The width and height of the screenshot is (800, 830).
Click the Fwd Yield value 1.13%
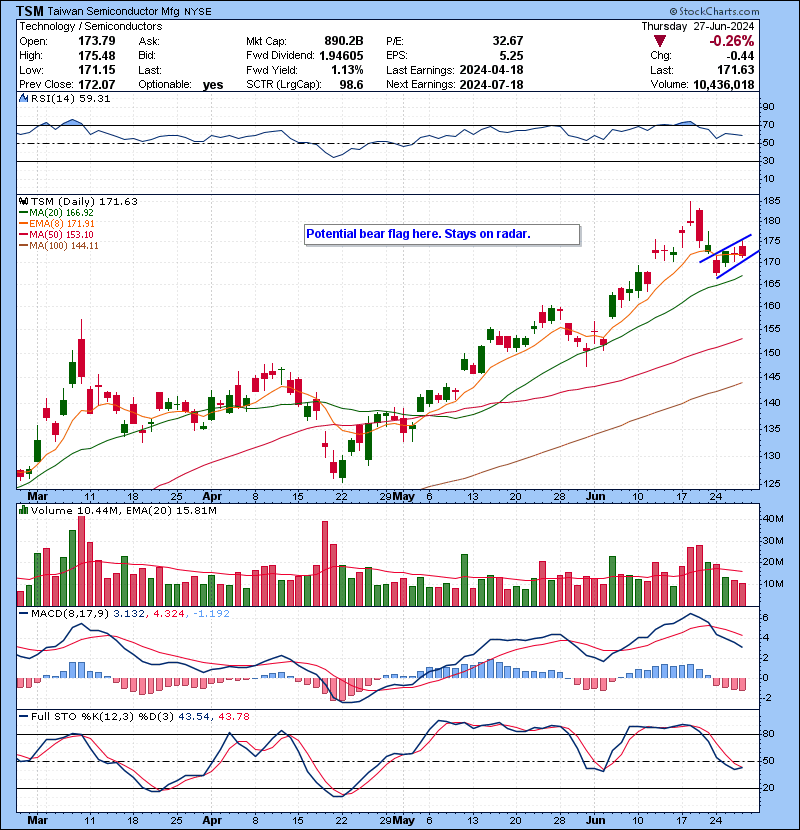[347, 70]
